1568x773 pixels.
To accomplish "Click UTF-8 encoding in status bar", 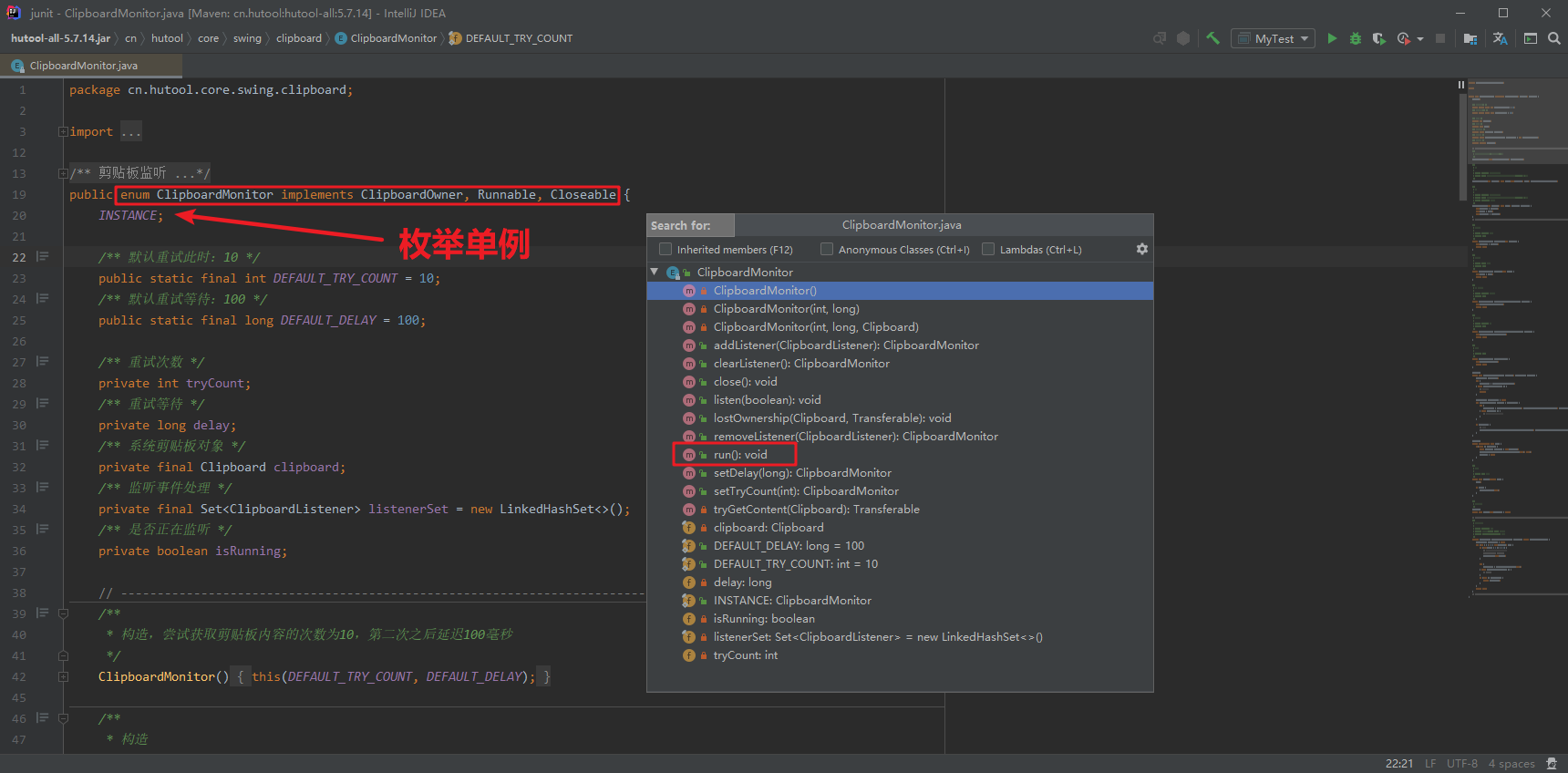I will click(1461, 764).
